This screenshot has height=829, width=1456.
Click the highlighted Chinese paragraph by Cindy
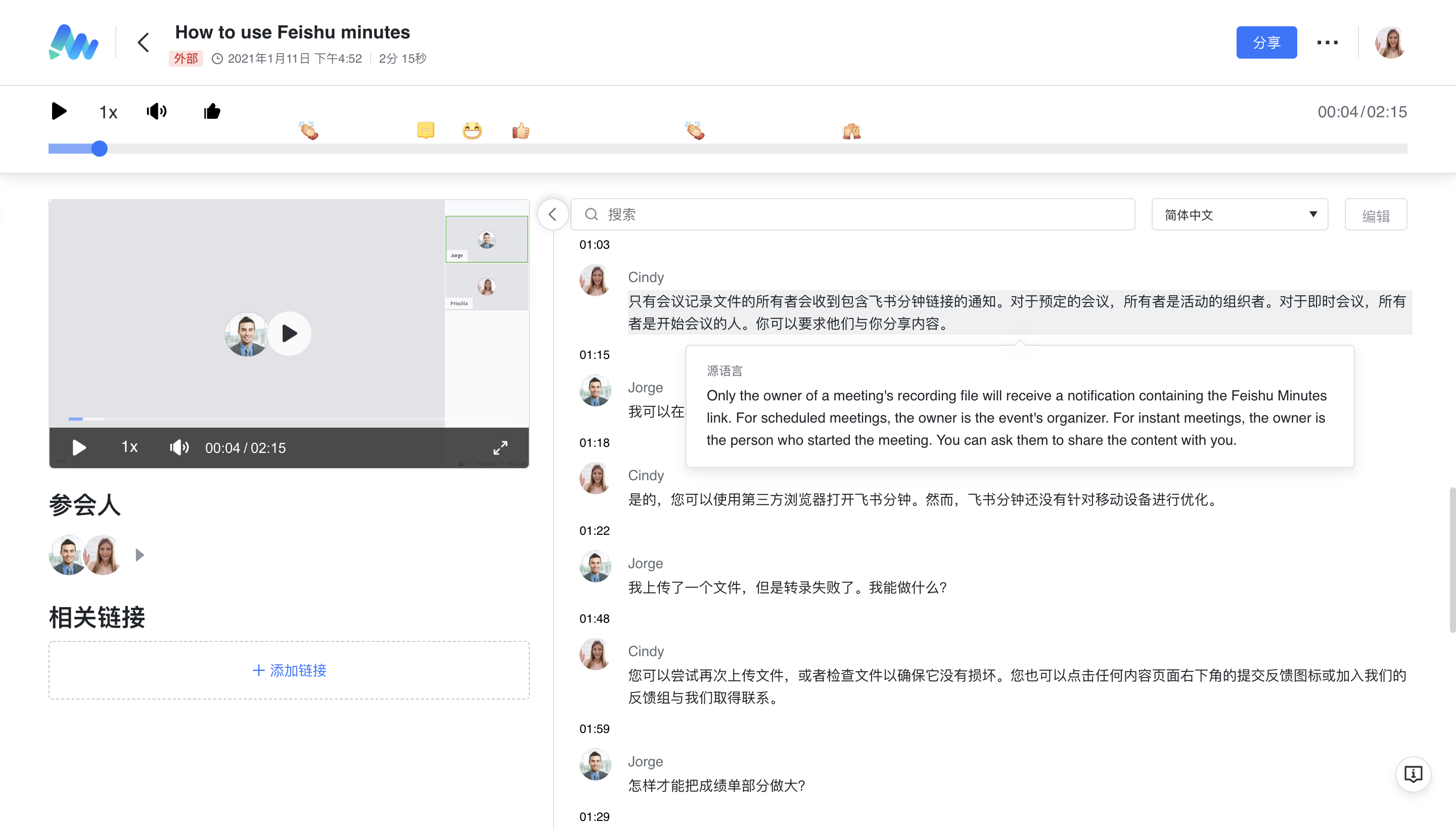pos(1019,312)
